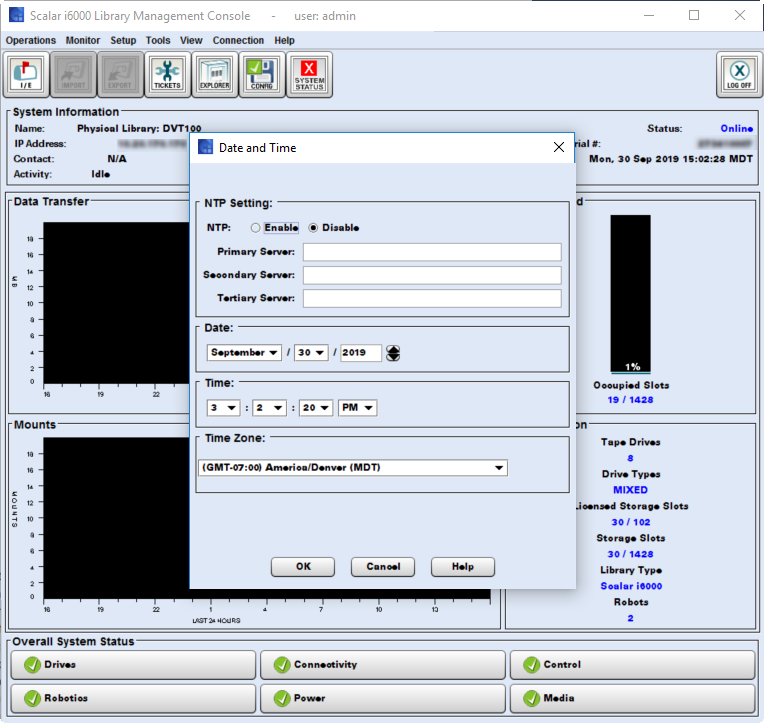Click the Secondary Server input field
Viewport: 764px width, 723px height.
[432, 275]
